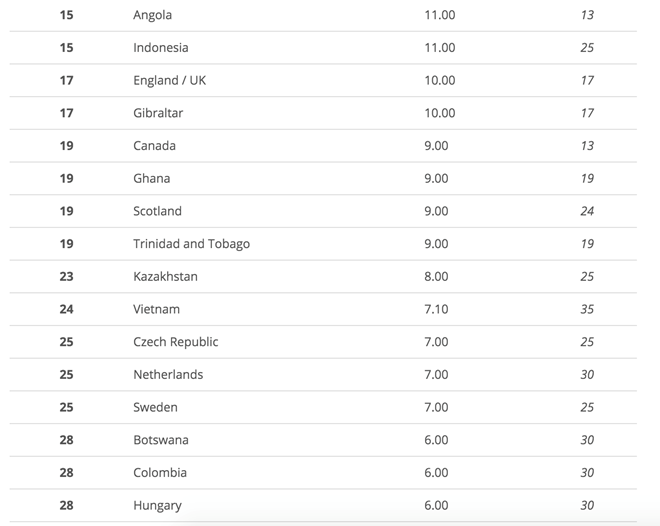Click the Scotland row label
Screen dimensions: 660x526
pyautogui.click(x=157, y=211)
